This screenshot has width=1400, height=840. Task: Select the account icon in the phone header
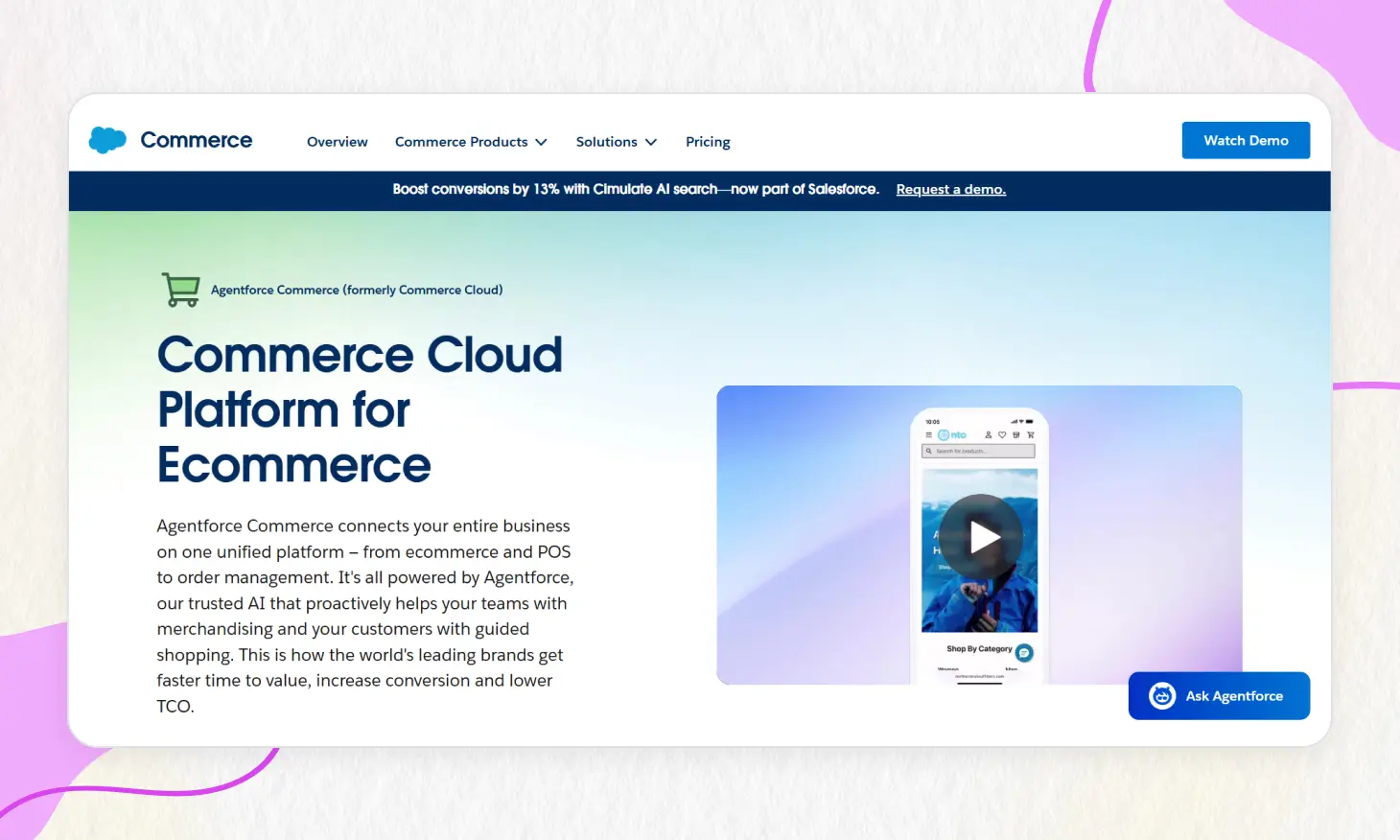[989, 435]
